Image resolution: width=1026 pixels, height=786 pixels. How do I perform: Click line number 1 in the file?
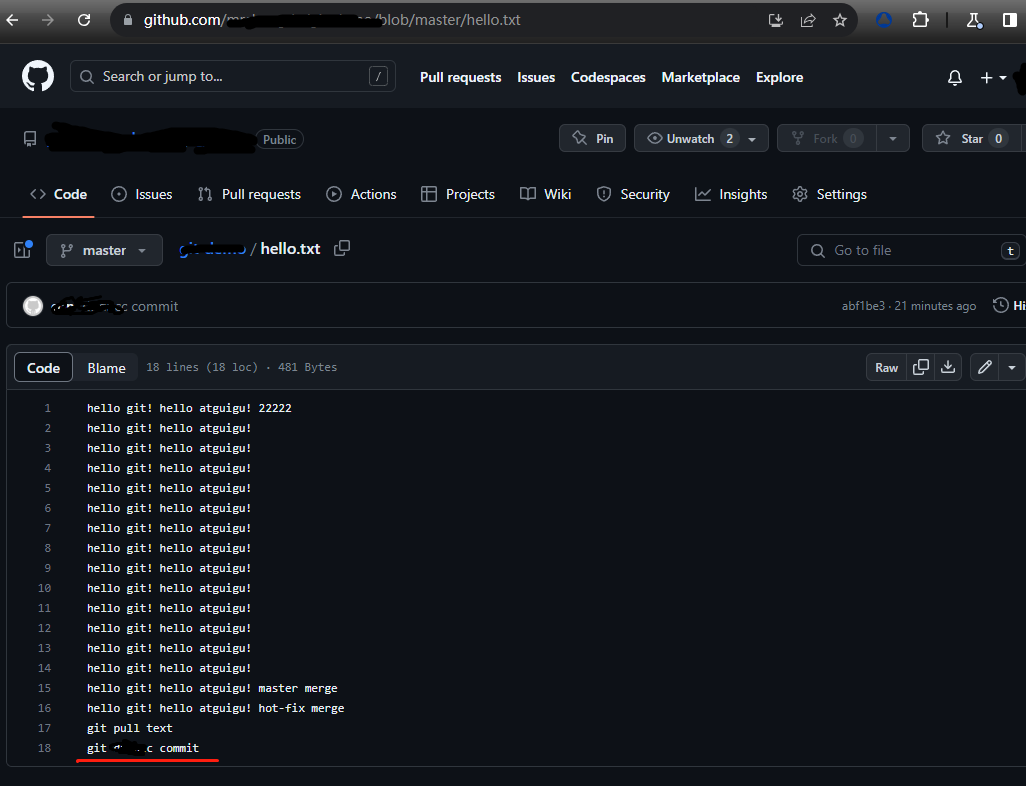click(x=47, y=408)
